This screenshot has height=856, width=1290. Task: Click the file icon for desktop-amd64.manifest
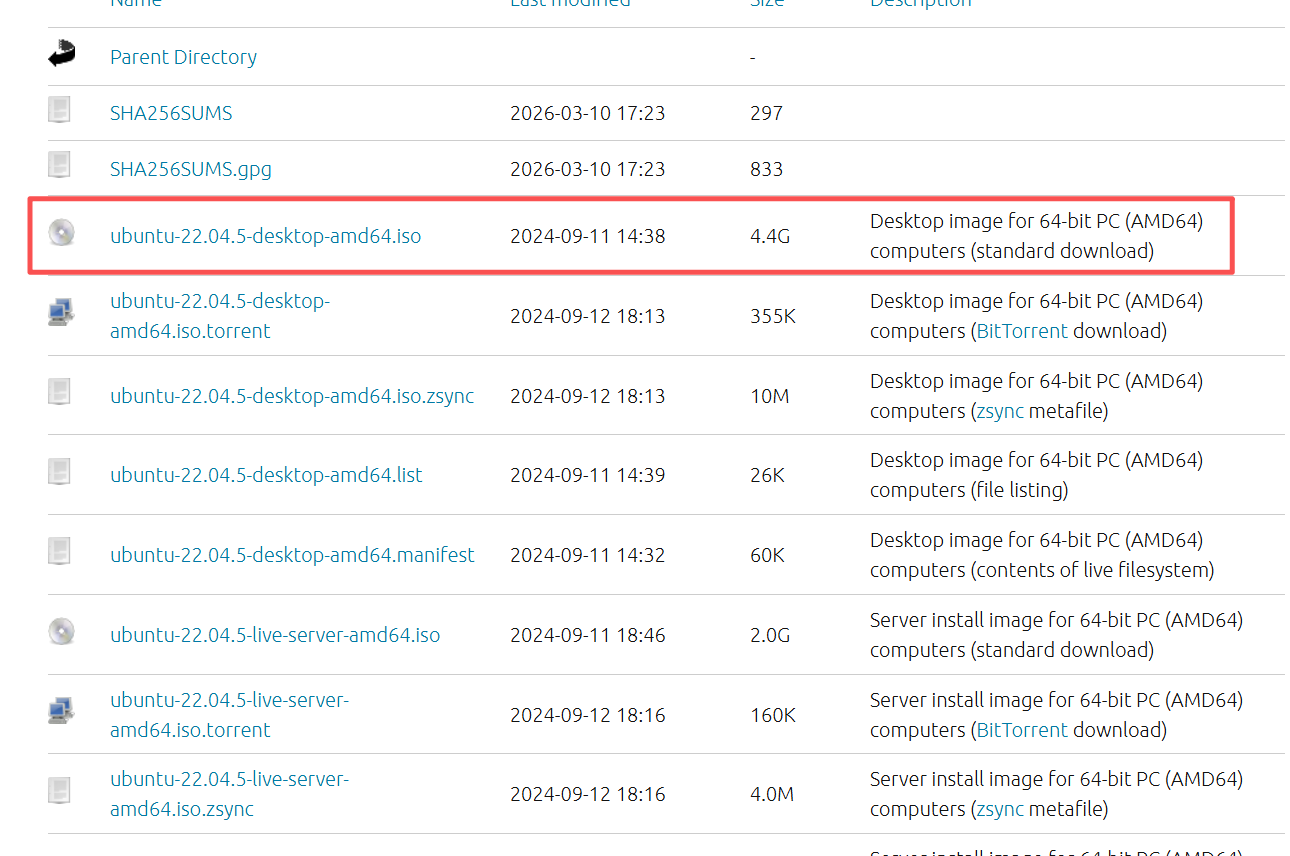60,551
